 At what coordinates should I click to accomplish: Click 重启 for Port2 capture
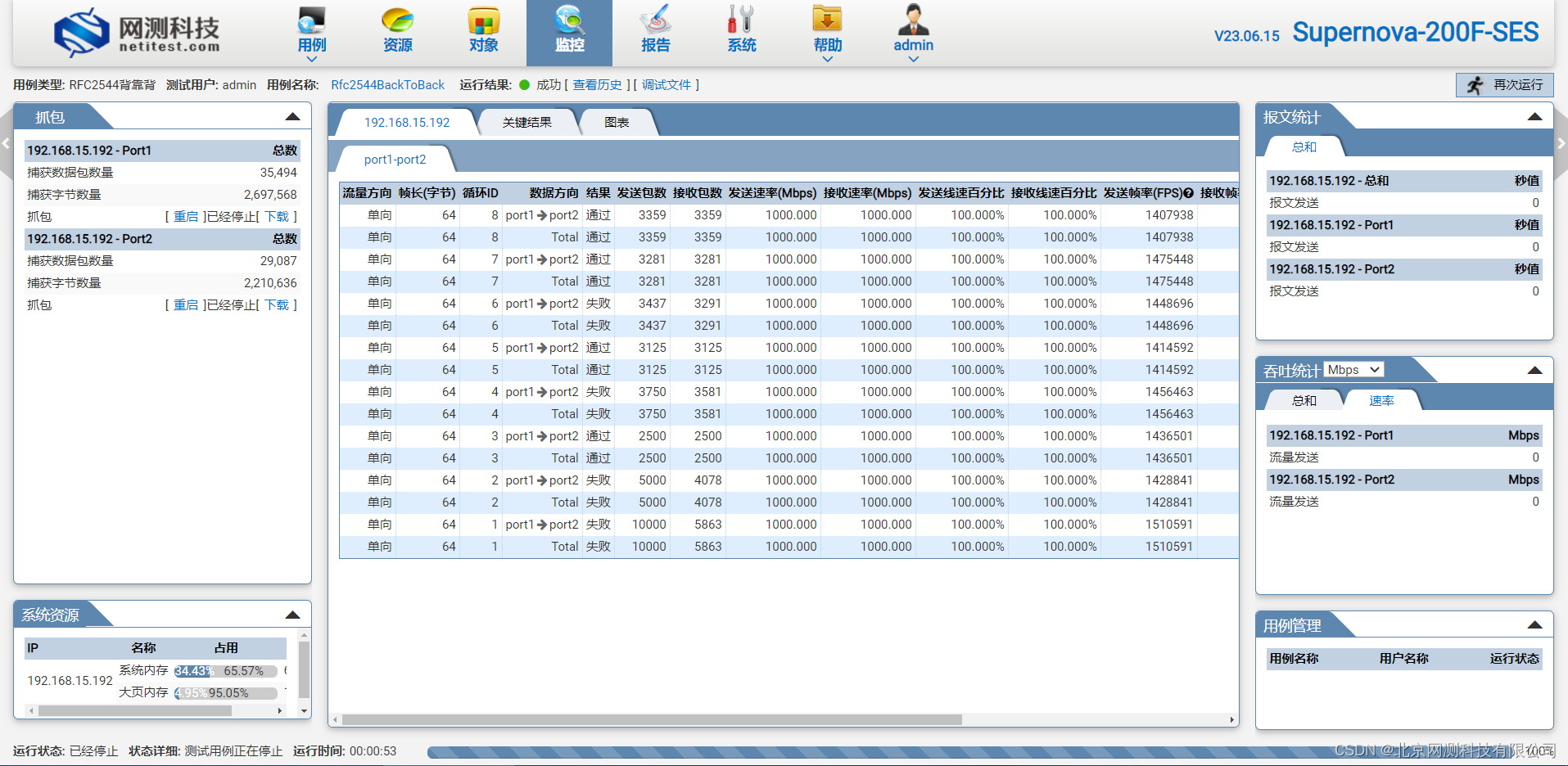(x=186, y=305)
